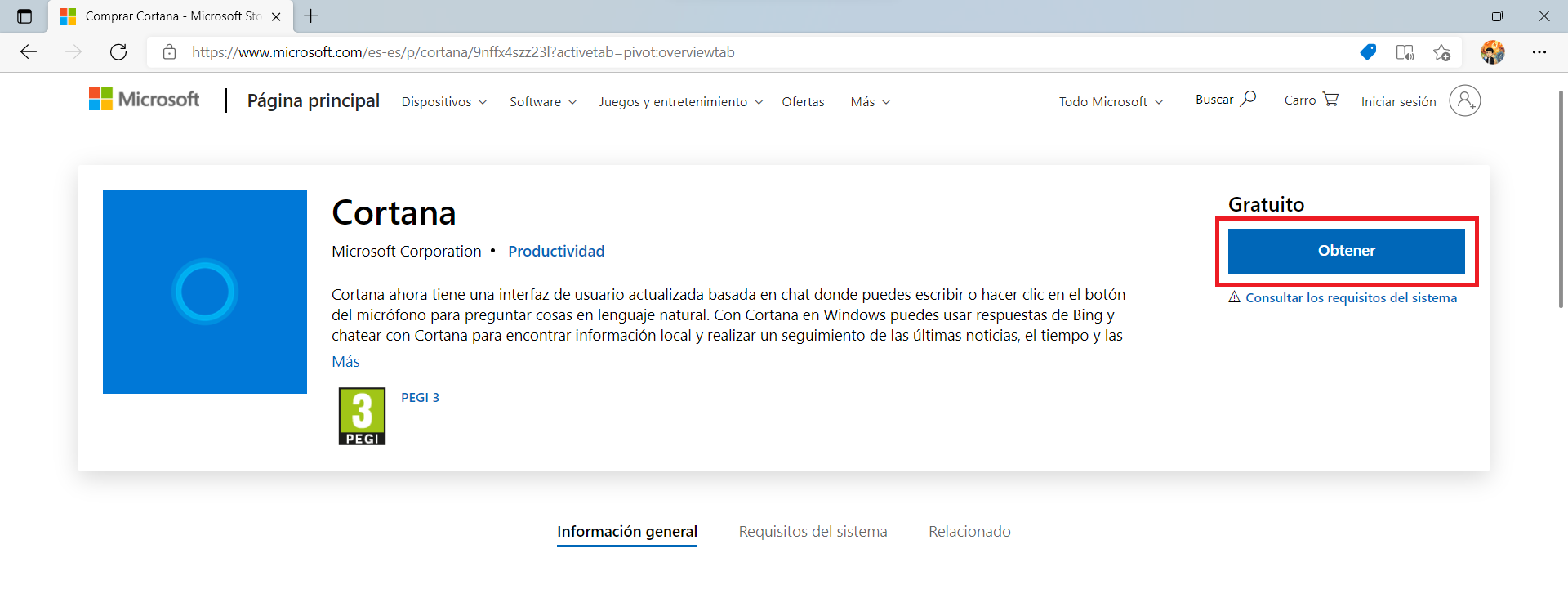Open the browser profile avatar

(1493, 52)
